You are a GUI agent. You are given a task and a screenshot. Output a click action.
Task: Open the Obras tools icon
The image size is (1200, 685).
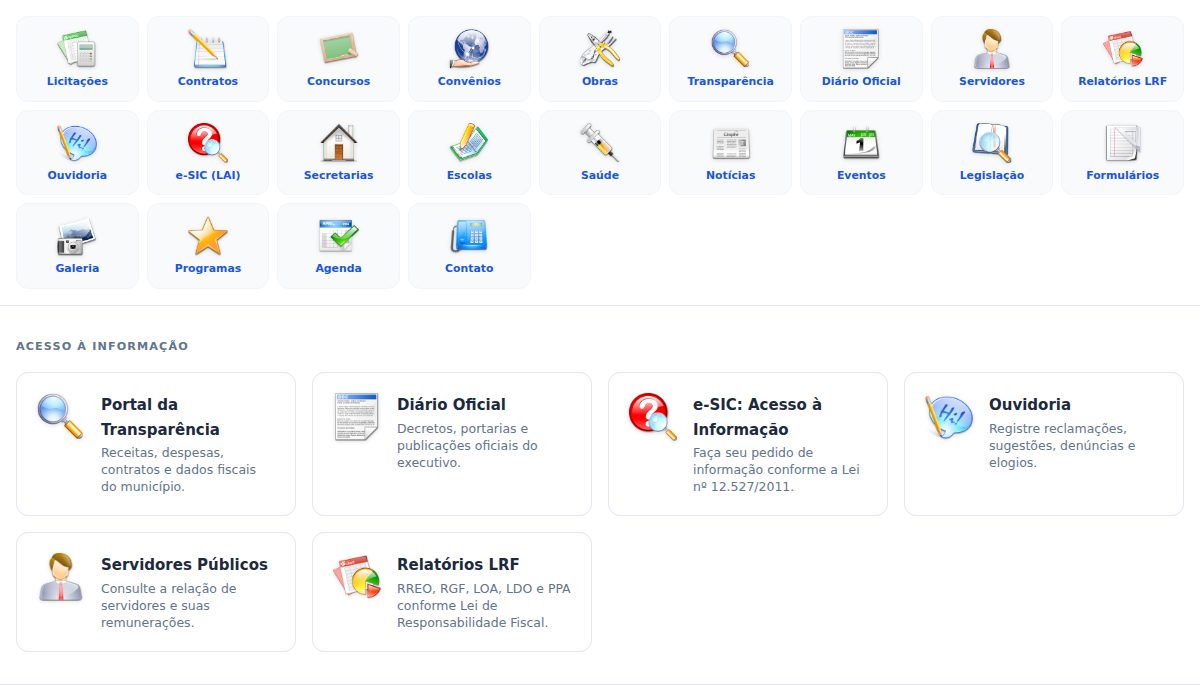(600, 48)
